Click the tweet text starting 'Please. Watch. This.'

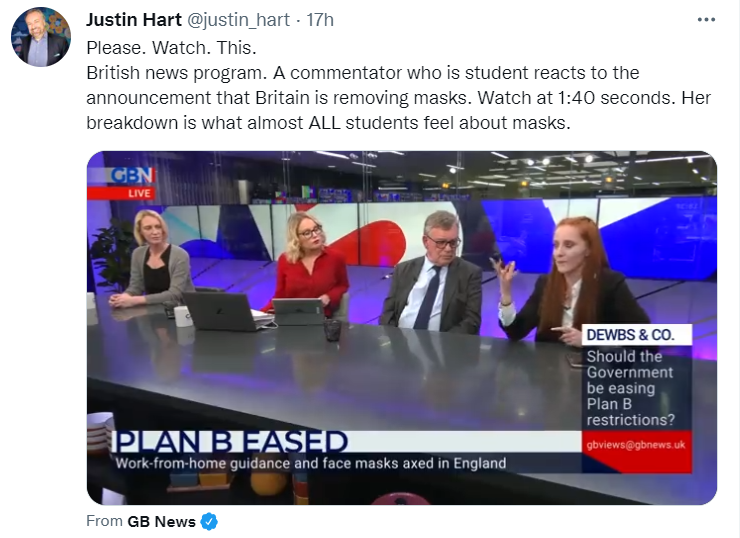tap(398, 85)
